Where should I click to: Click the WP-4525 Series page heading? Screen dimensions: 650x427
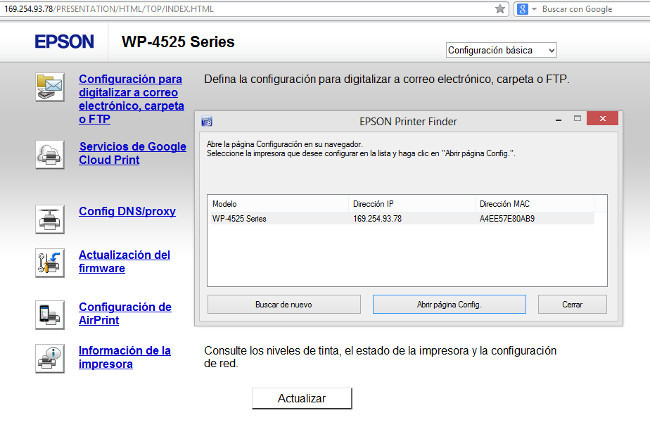[x=178, y=42]
